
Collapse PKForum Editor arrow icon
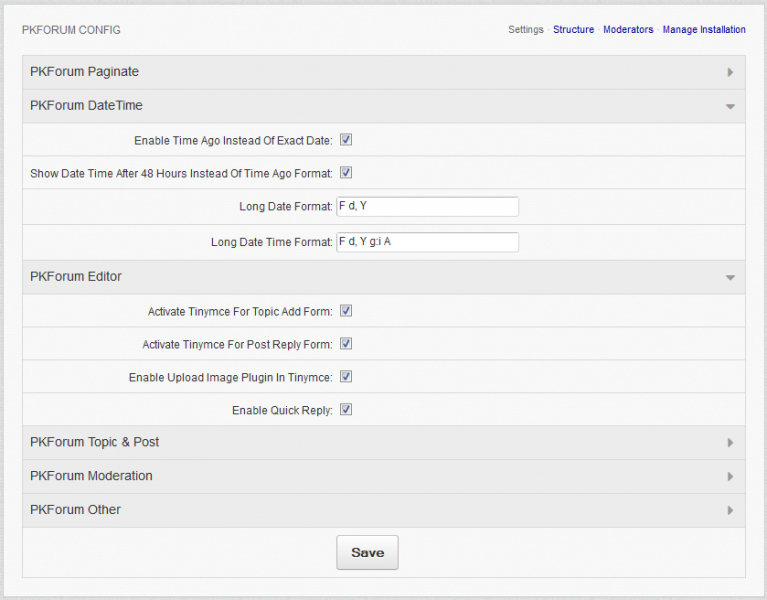point(730,278)
